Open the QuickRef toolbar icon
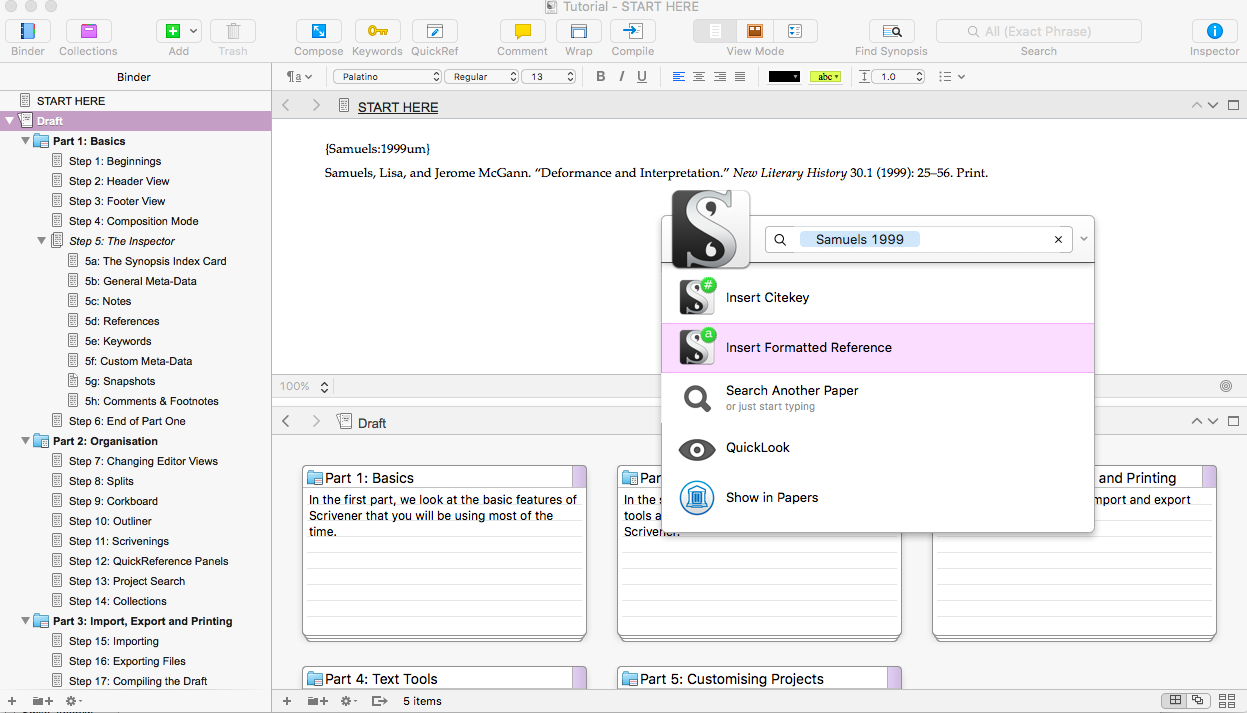Viewport: 1247px width, 713px height. click(434, 32)
